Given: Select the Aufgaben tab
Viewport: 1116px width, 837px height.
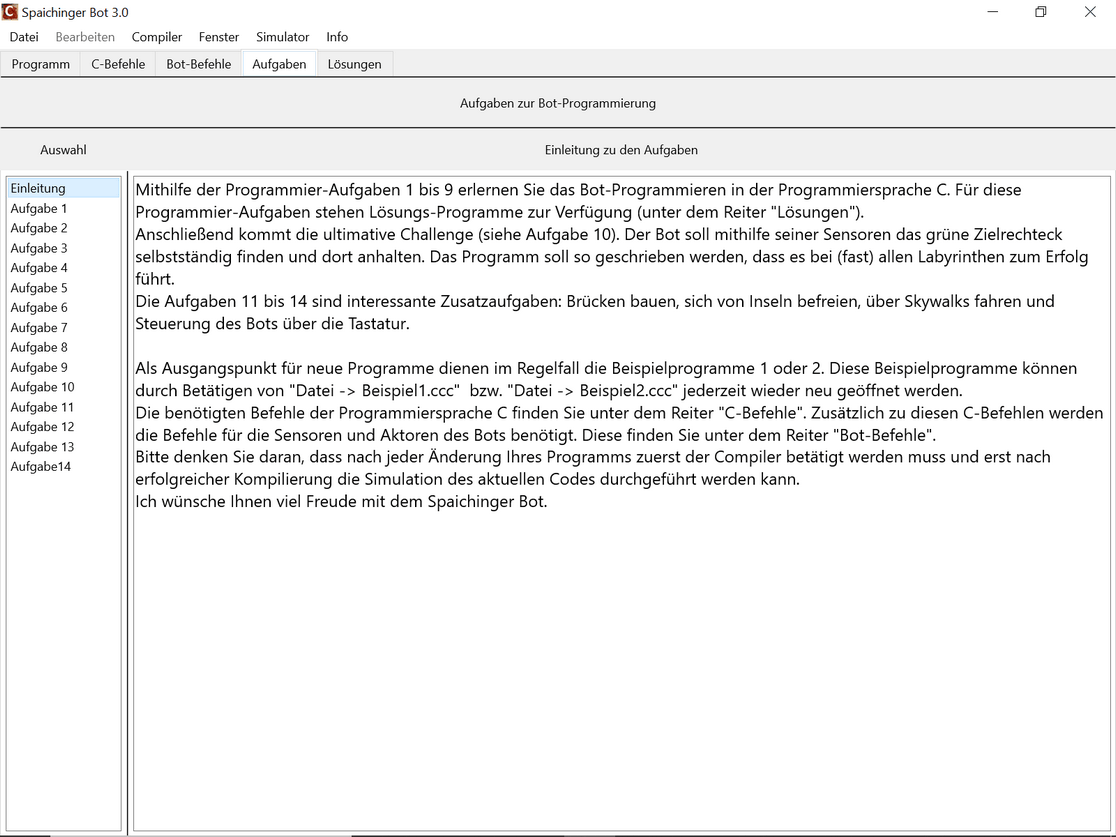Looking at the screenshot, I should point(279,64).
